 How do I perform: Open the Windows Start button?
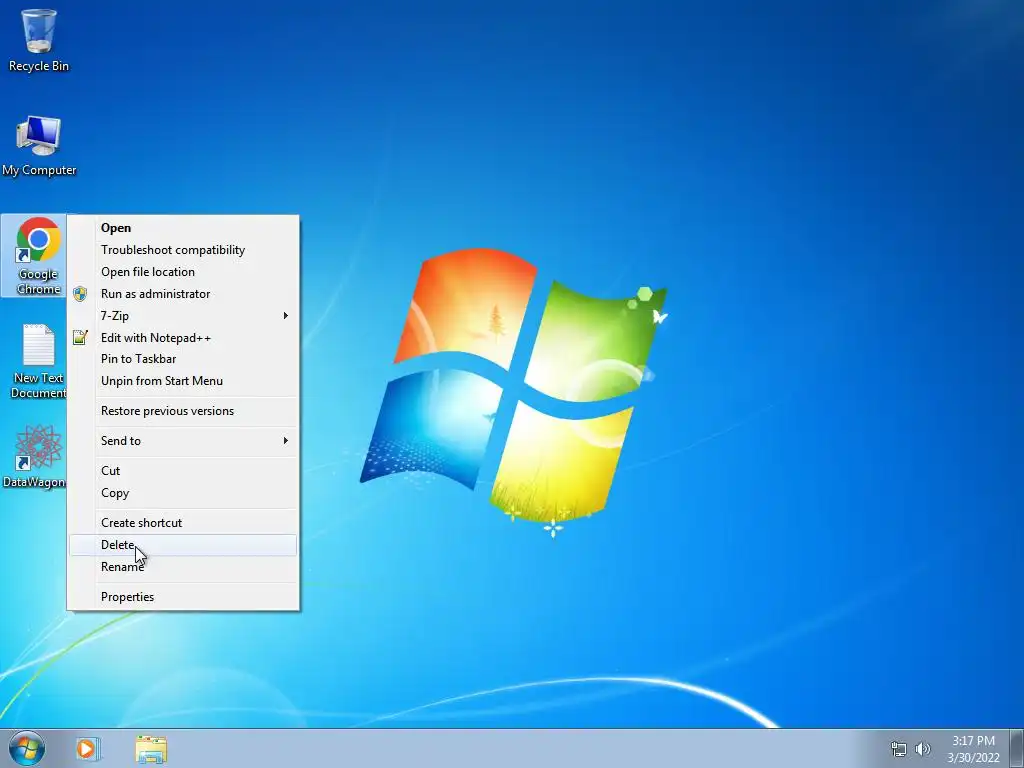click(x=27, y=748)
